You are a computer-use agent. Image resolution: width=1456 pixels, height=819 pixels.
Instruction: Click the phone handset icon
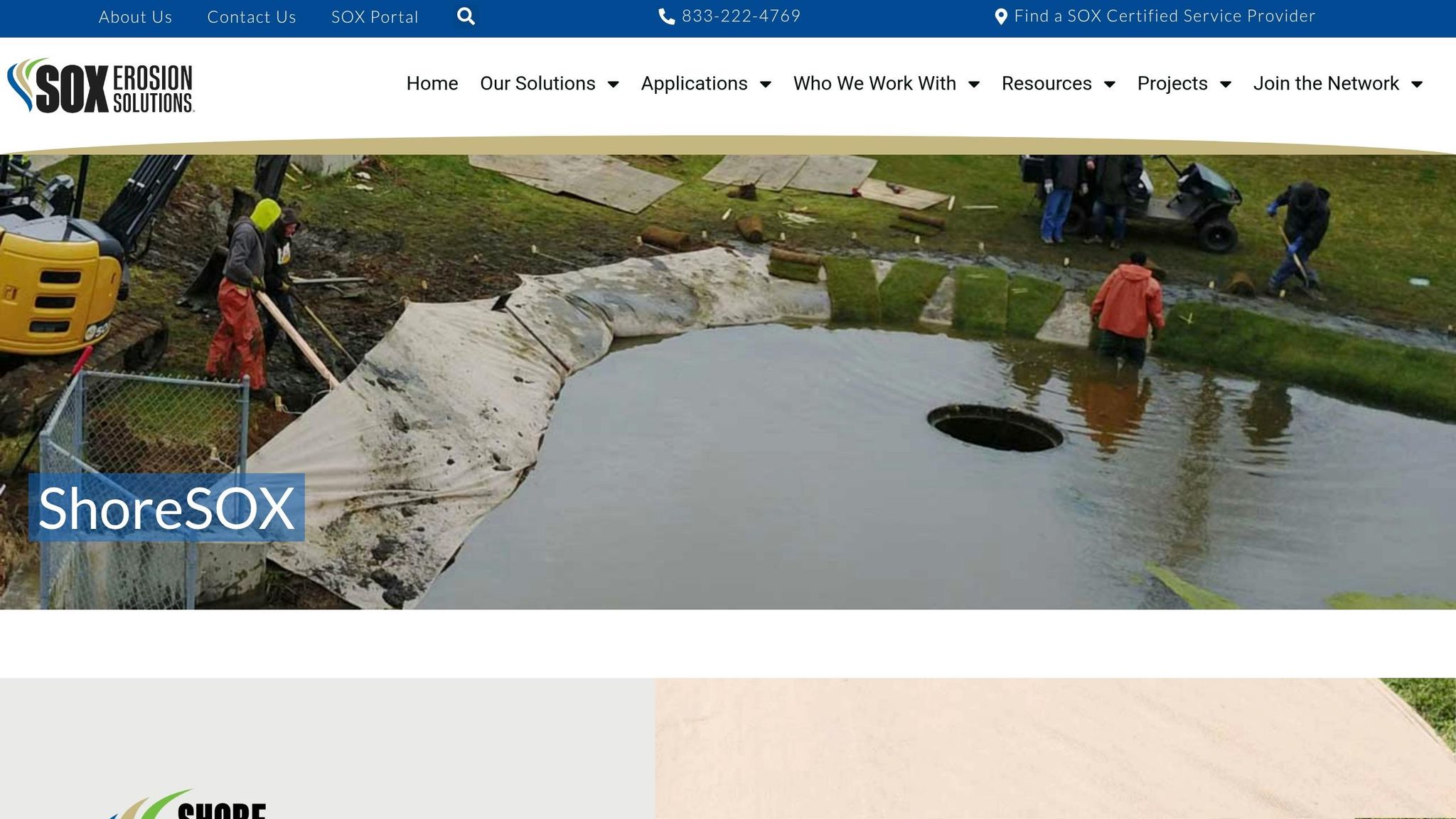[666, 16]
